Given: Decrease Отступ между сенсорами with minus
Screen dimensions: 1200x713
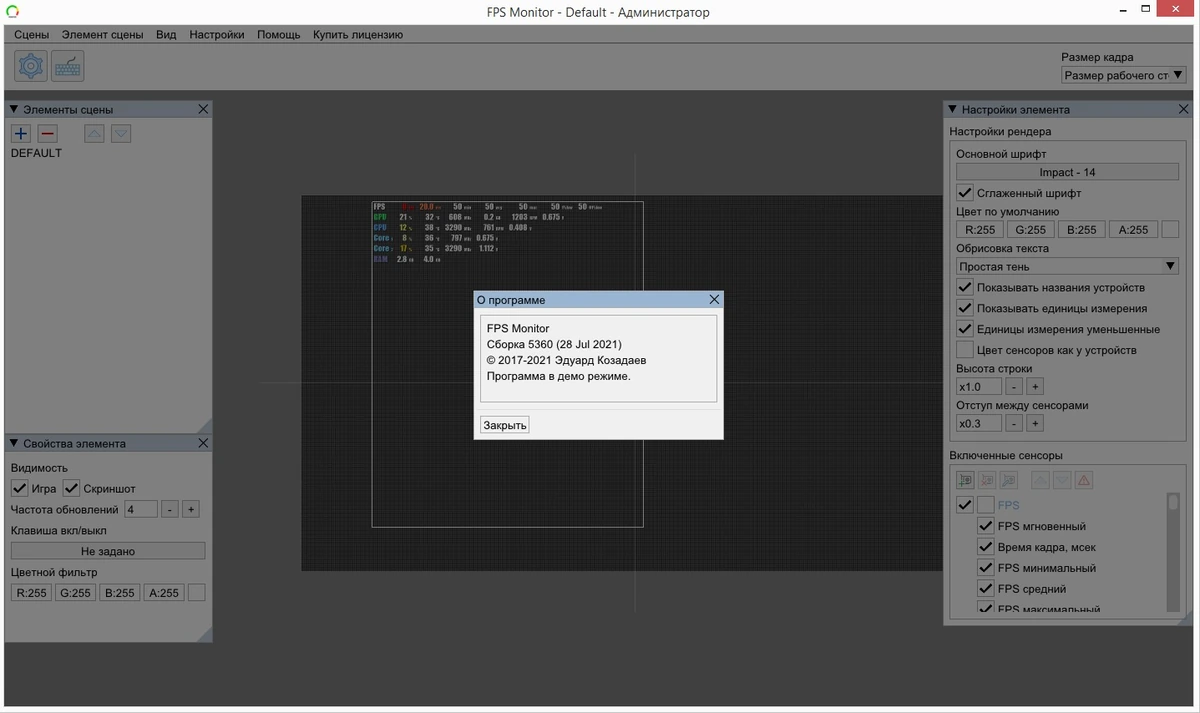Looking at the screenshot, I should (1014, 423).
